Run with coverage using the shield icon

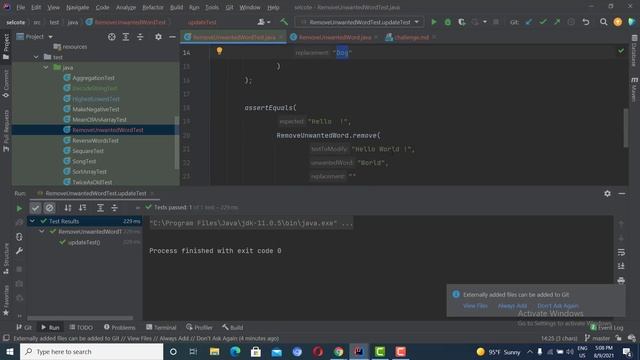[462, 22]
